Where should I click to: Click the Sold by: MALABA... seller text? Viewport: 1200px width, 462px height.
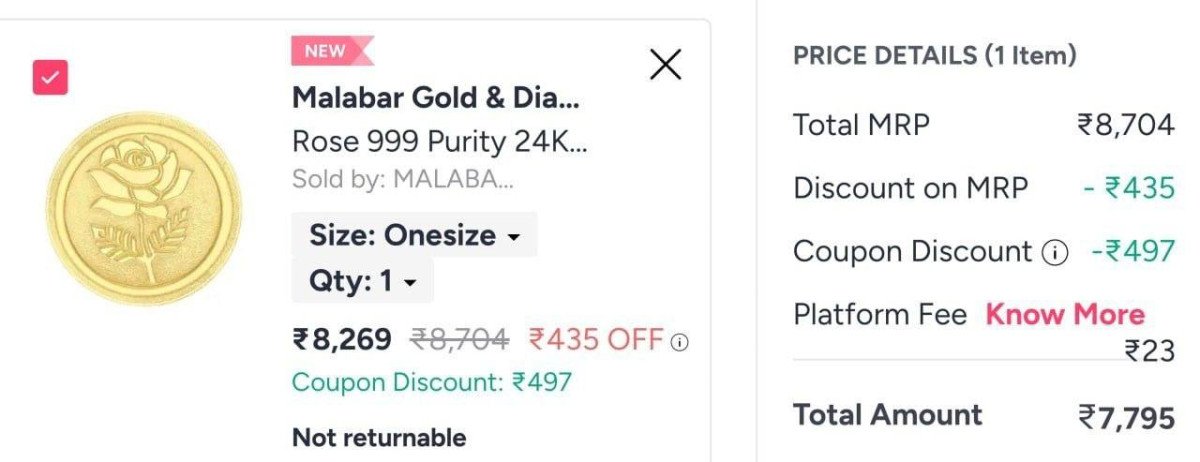[x=402, y=179]
